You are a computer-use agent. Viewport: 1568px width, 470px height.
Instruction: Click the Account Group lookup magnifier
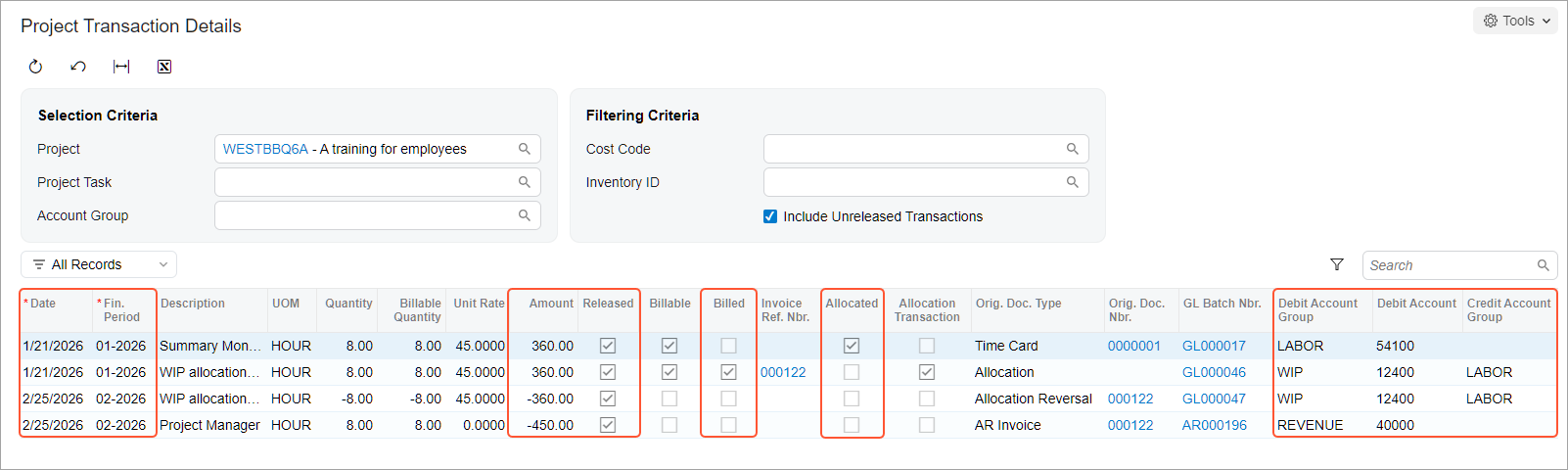pos(525,215)
